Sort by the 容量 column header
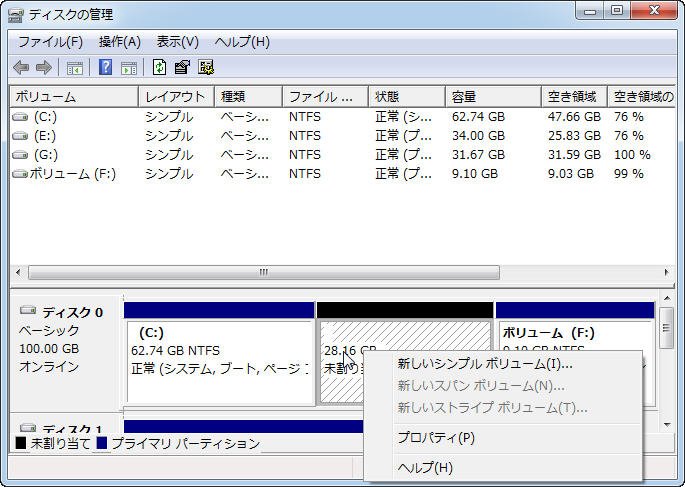 493,97
